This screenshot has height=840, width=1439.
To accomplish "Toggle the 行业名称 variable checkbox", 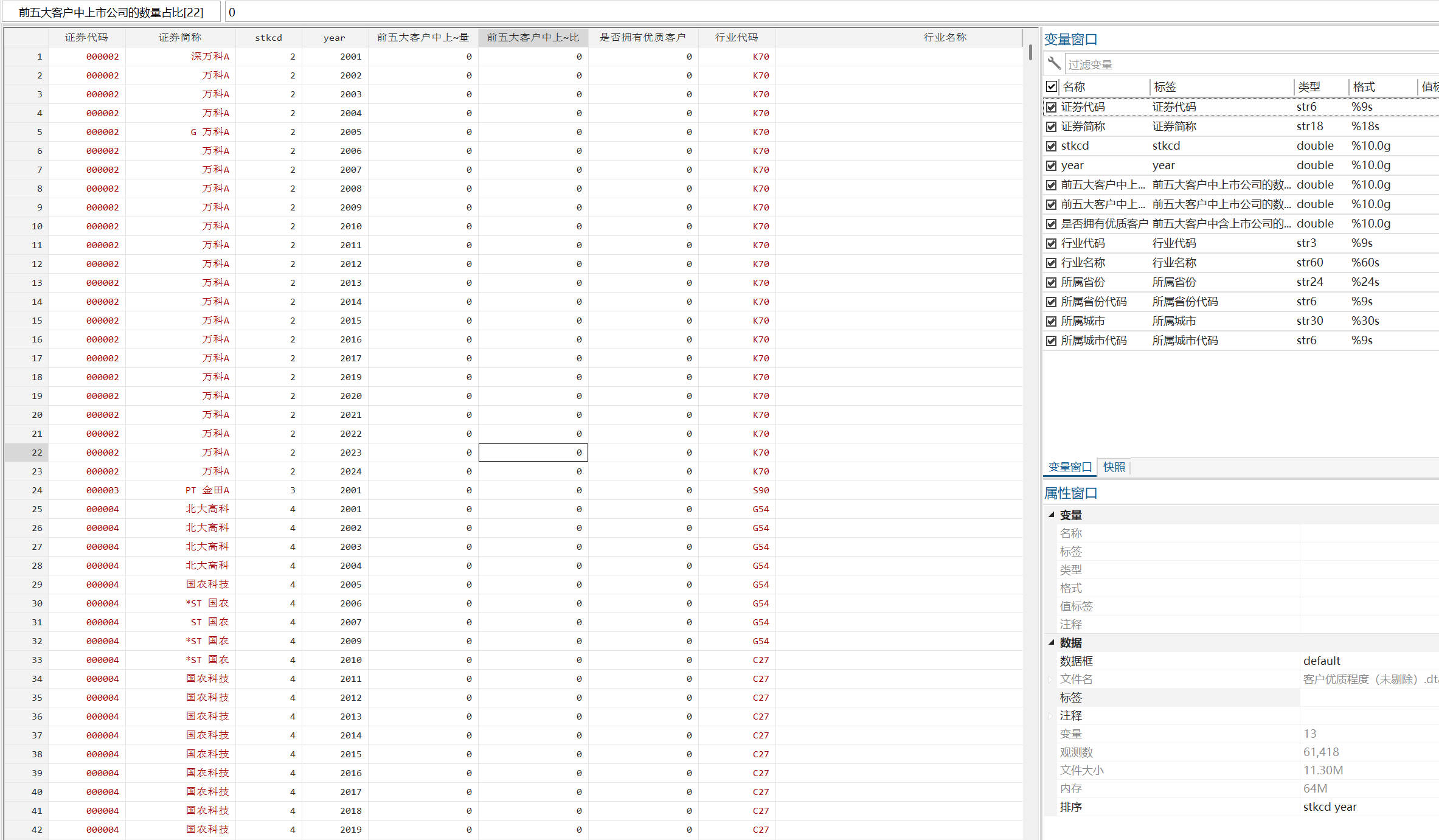I will point(1051,263).
